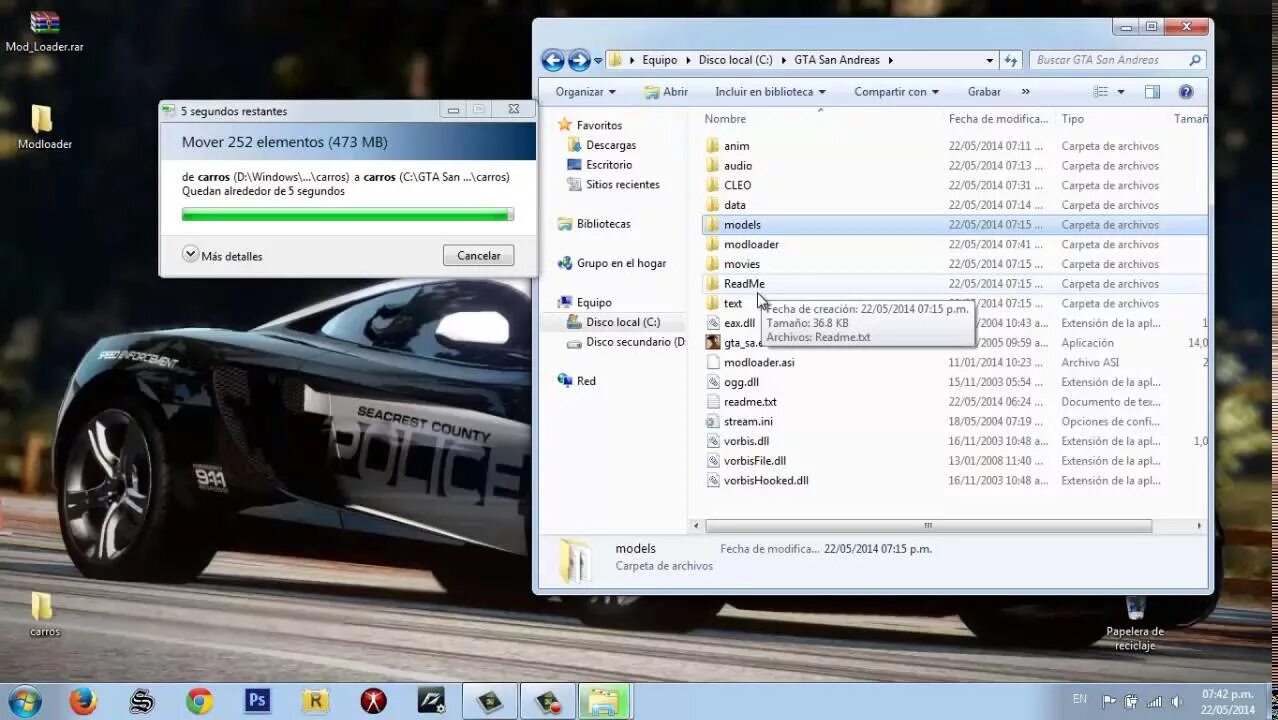Open the Organizar dropdown menu
This screenshot has height=720, width=1278.
tap(586, 92)
